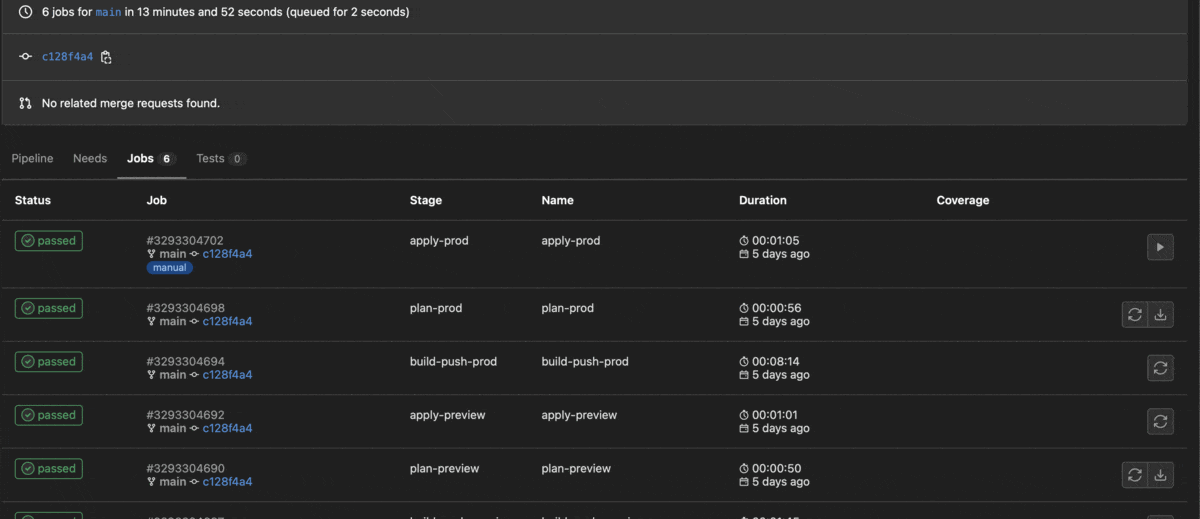Screen dimensions: 1200x519
Task: Click apply-preview in the Name column
Action: click(579, 415)
